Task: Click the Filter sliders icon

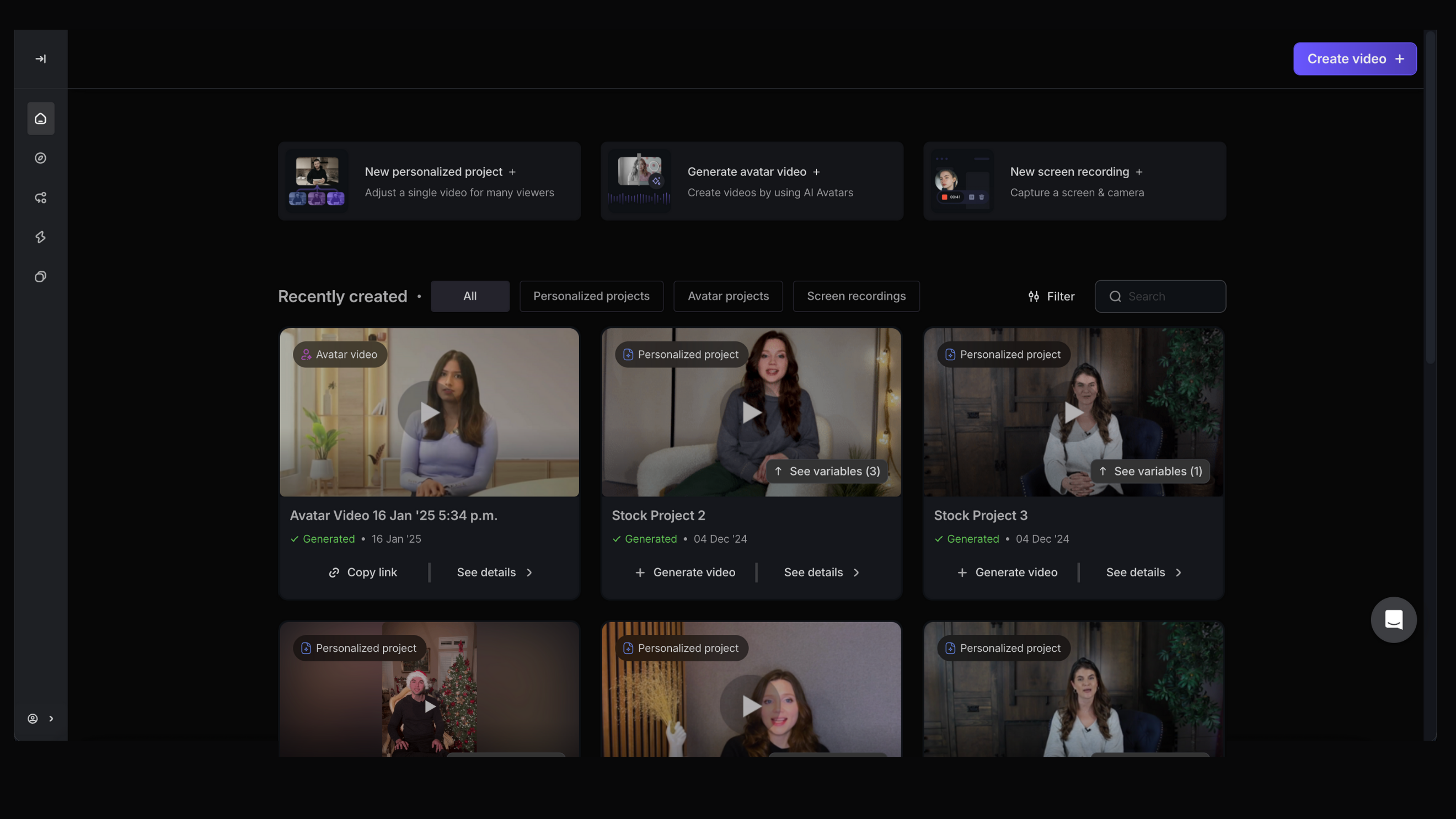Action: (x=1034, y=296)
